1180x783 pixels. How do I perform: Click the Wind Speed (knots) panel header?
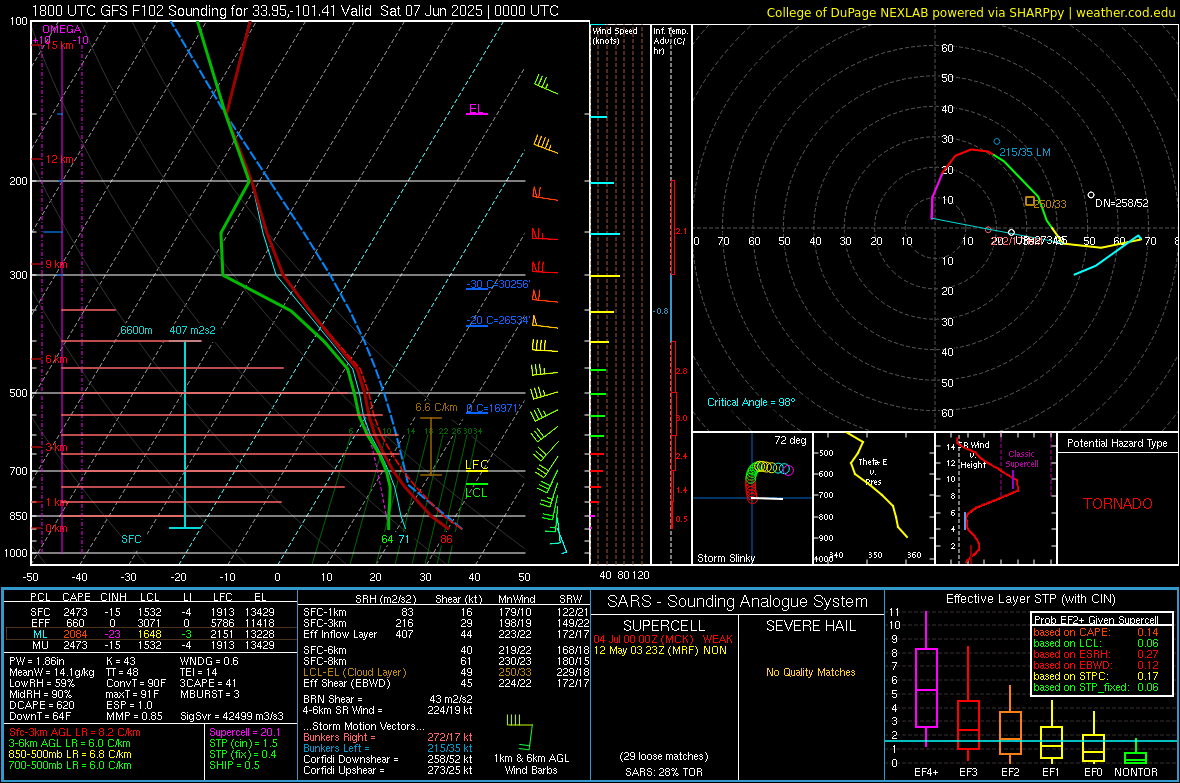[615, 35]
